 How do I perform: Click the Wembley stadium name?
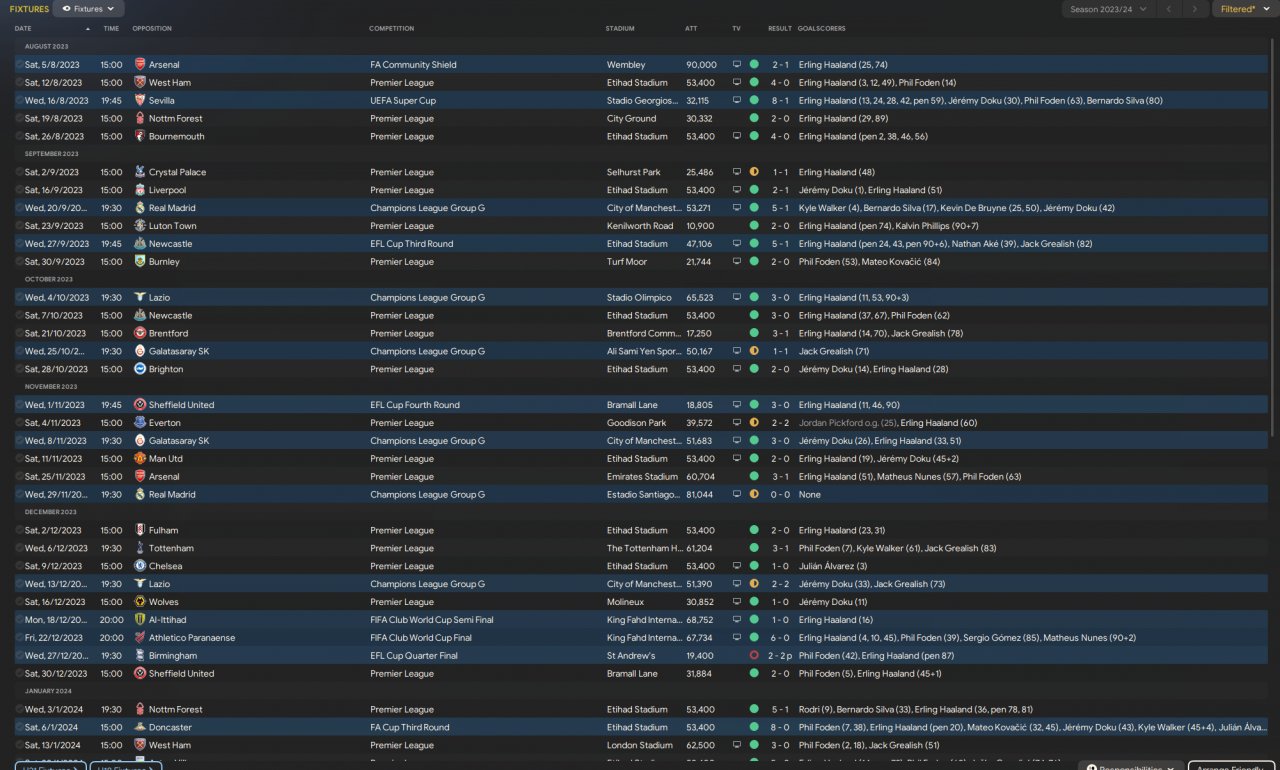tap(626, 65)
